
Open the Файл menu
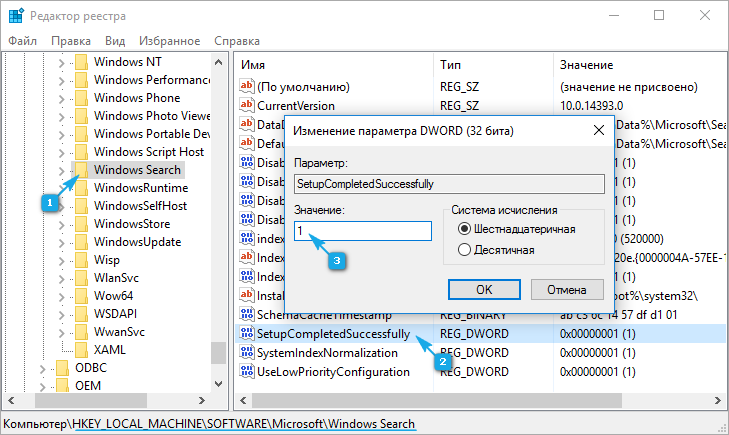22,41
